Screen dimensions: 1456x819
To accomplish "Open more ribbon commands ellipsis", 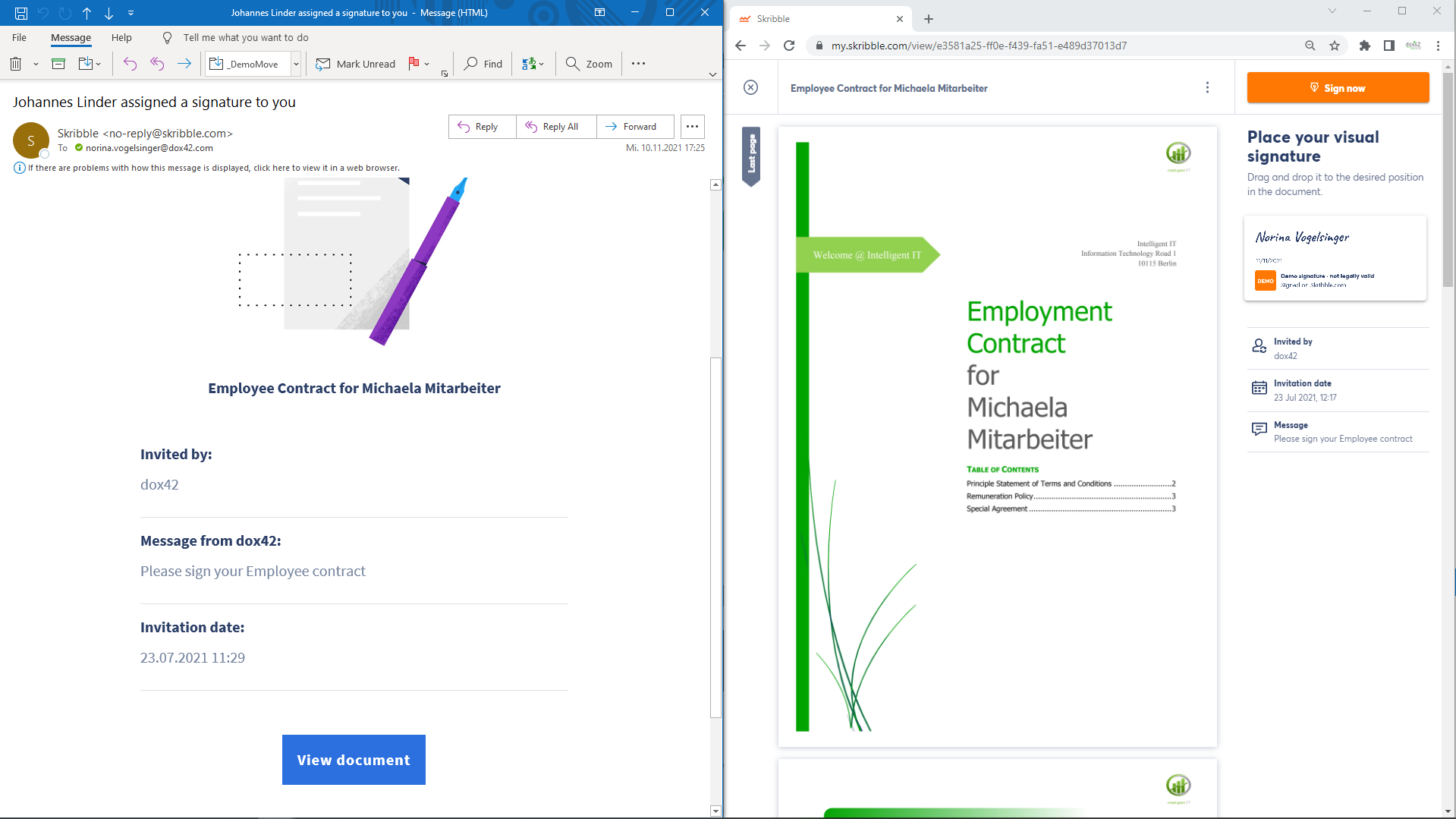I will (638, 64).
